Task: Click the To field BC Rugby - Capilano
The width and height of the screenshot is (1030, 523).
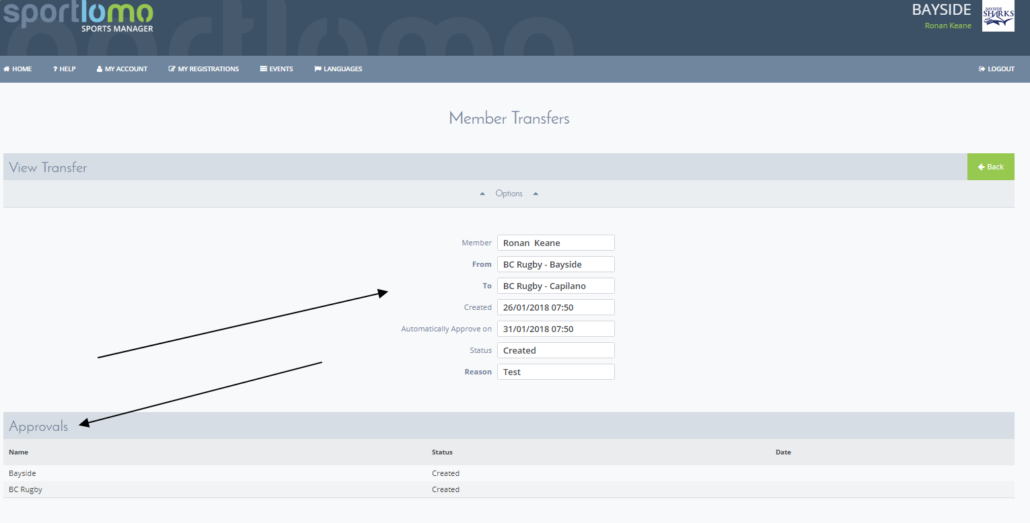Action: tap(556, 286)
